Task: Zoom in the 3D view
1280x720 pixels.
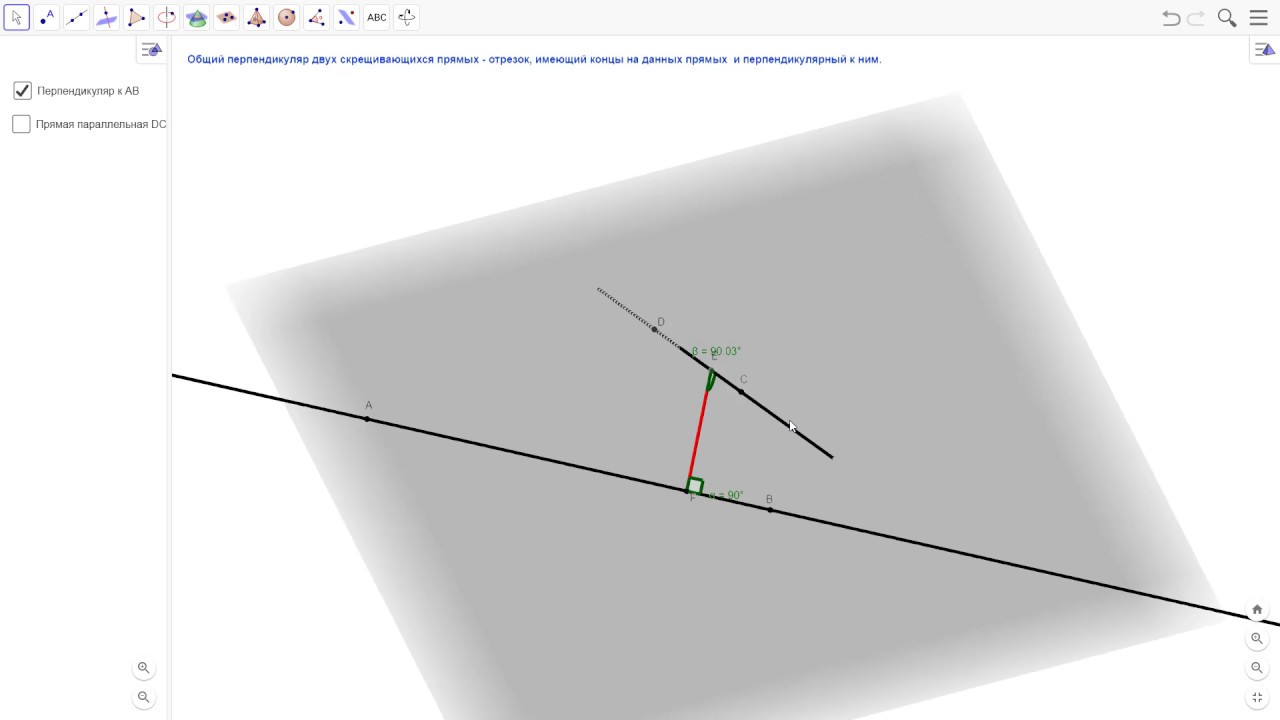Action: point(1257,638)
